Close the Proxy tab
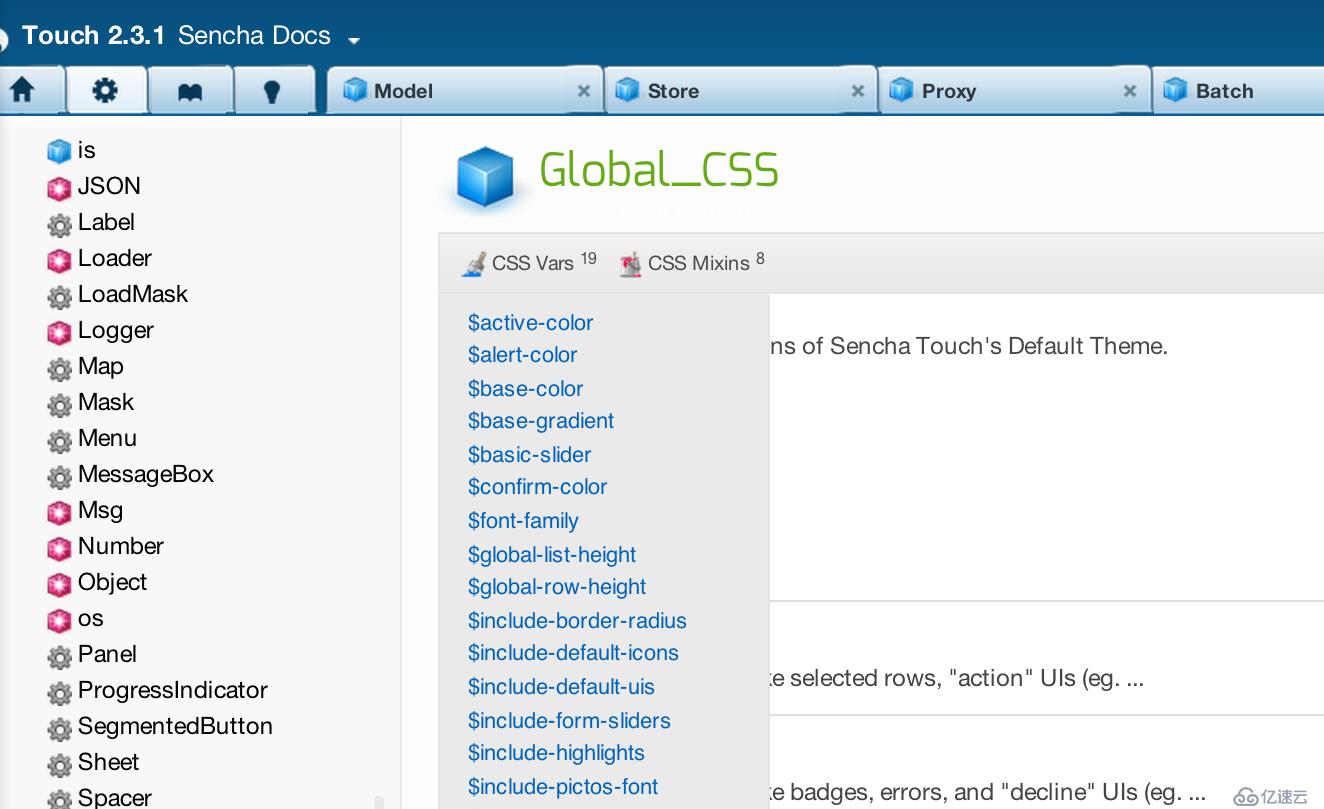This screenshot has width=1324, height=809. pos(1130,91)
